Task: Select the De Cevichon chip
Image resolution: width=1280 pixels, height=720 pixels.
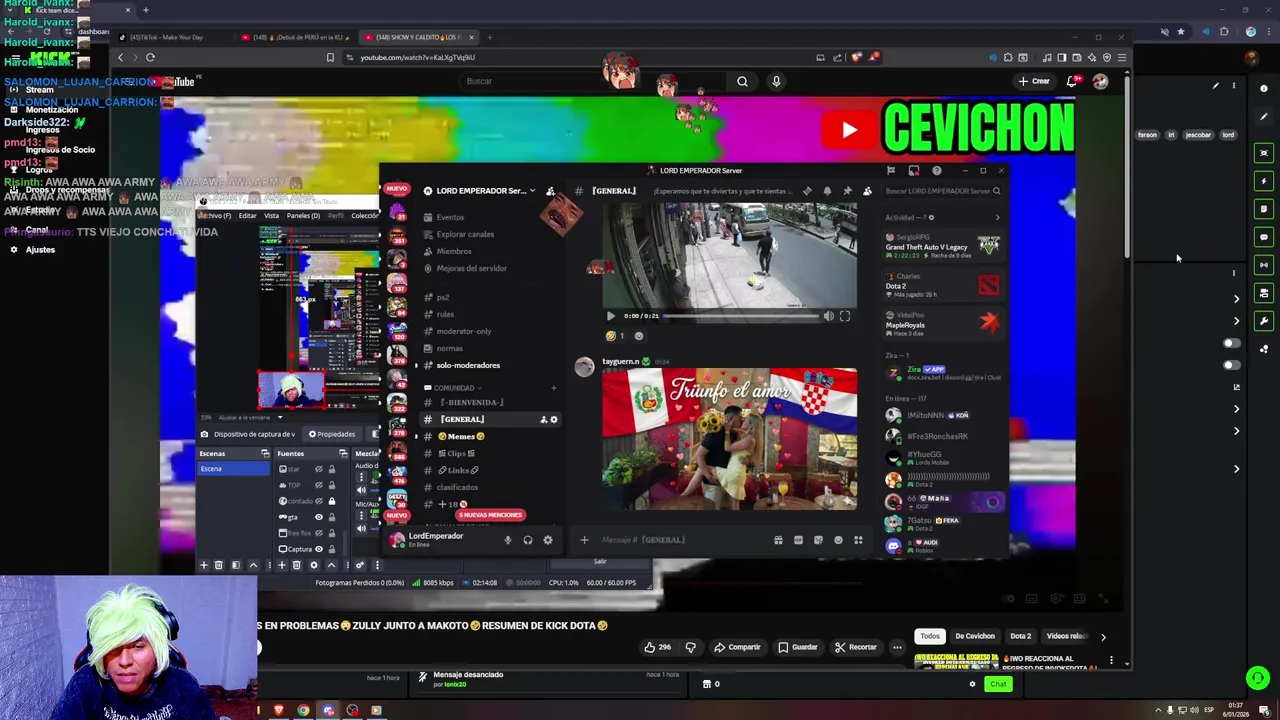Action: pos(975,636)
